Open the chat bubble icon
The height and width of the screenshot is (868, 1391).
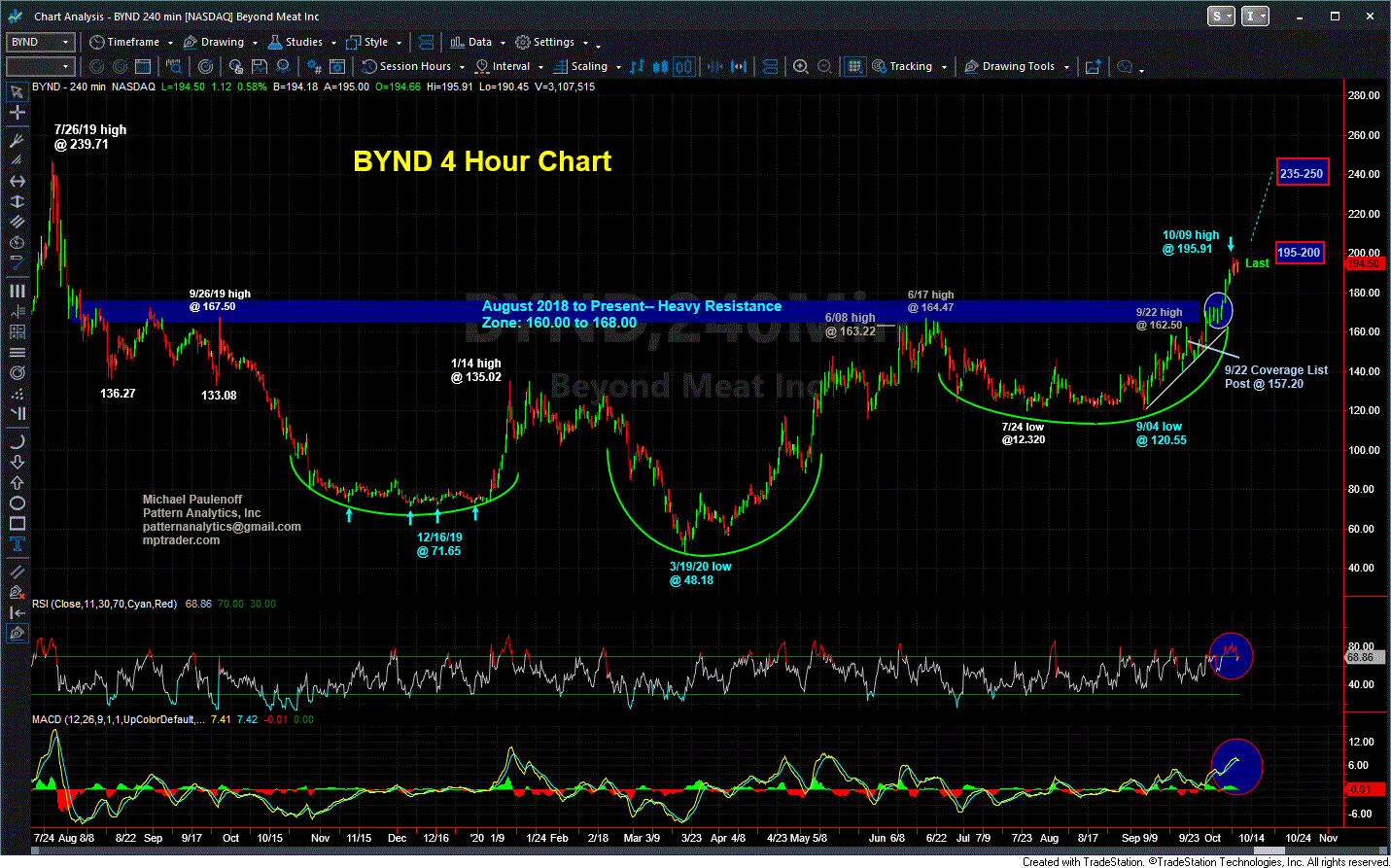click(x=1125, y=66)
